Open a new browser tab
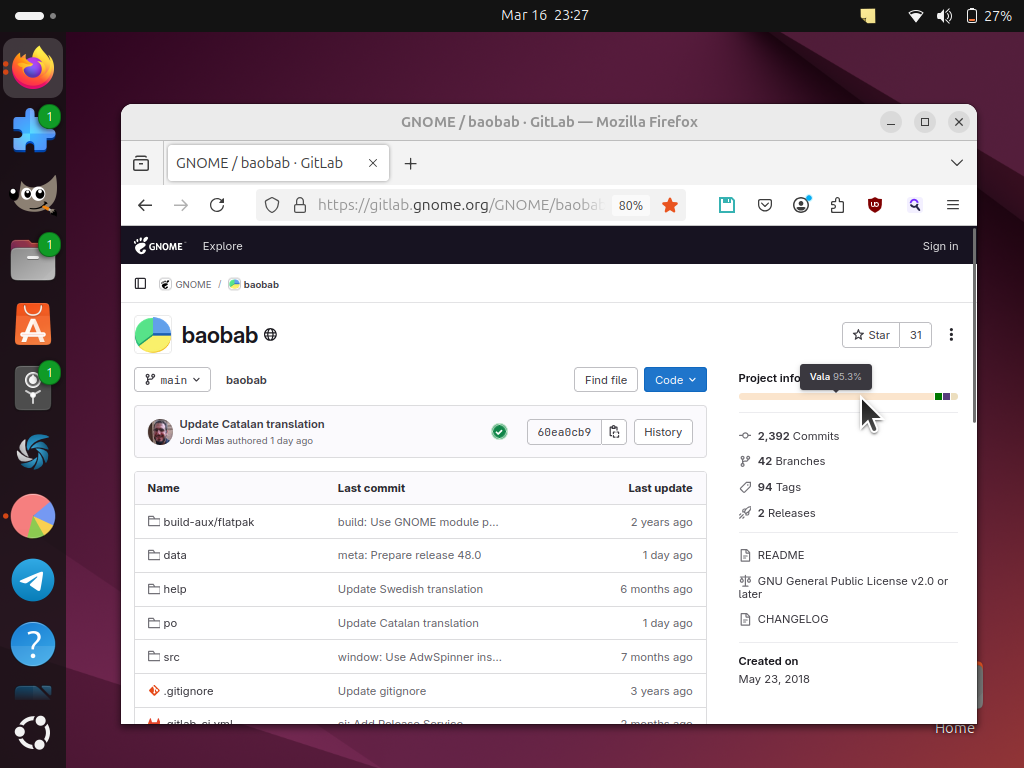The width and height of the screenshot is (1024, 768). click(410, 163)
